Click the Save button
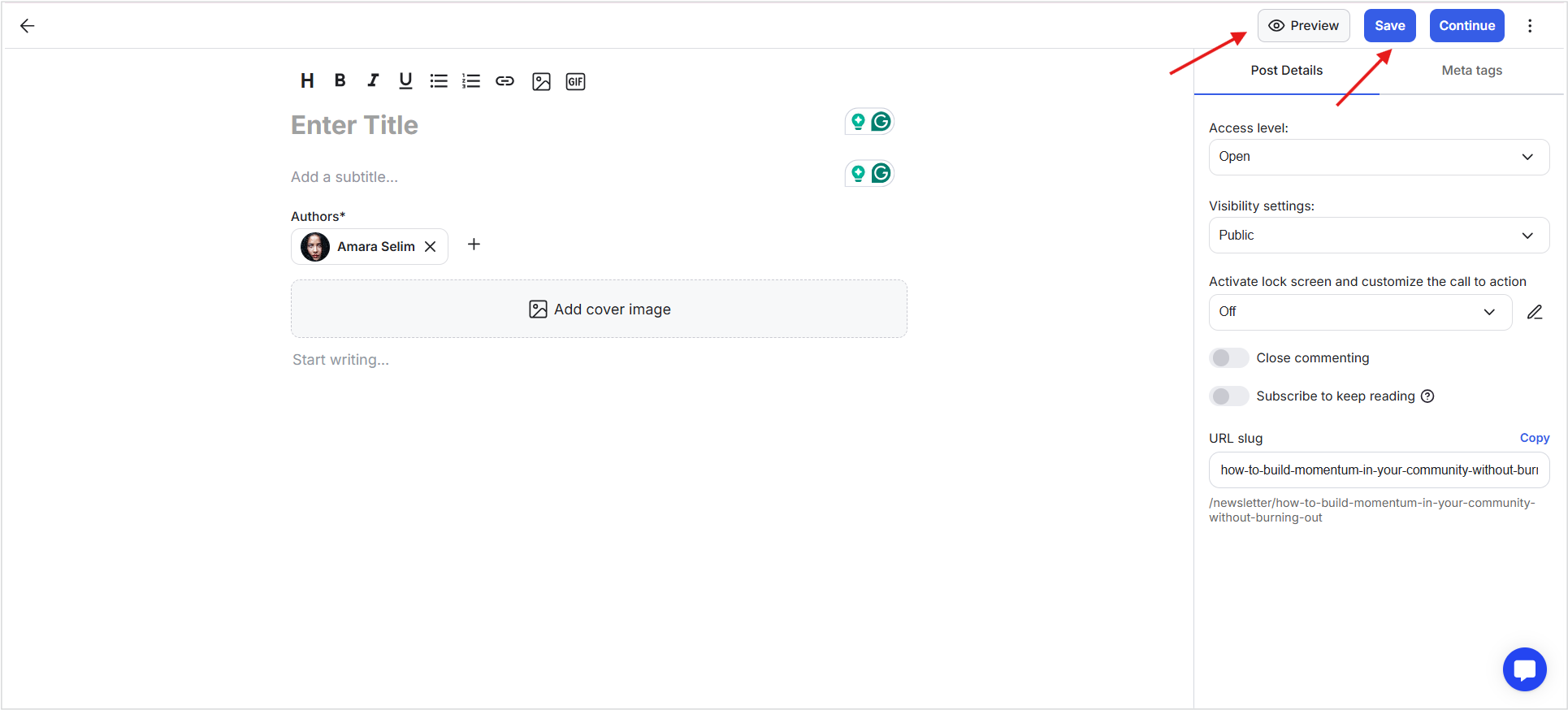1568x710 pixels. tap(1389, 25)
